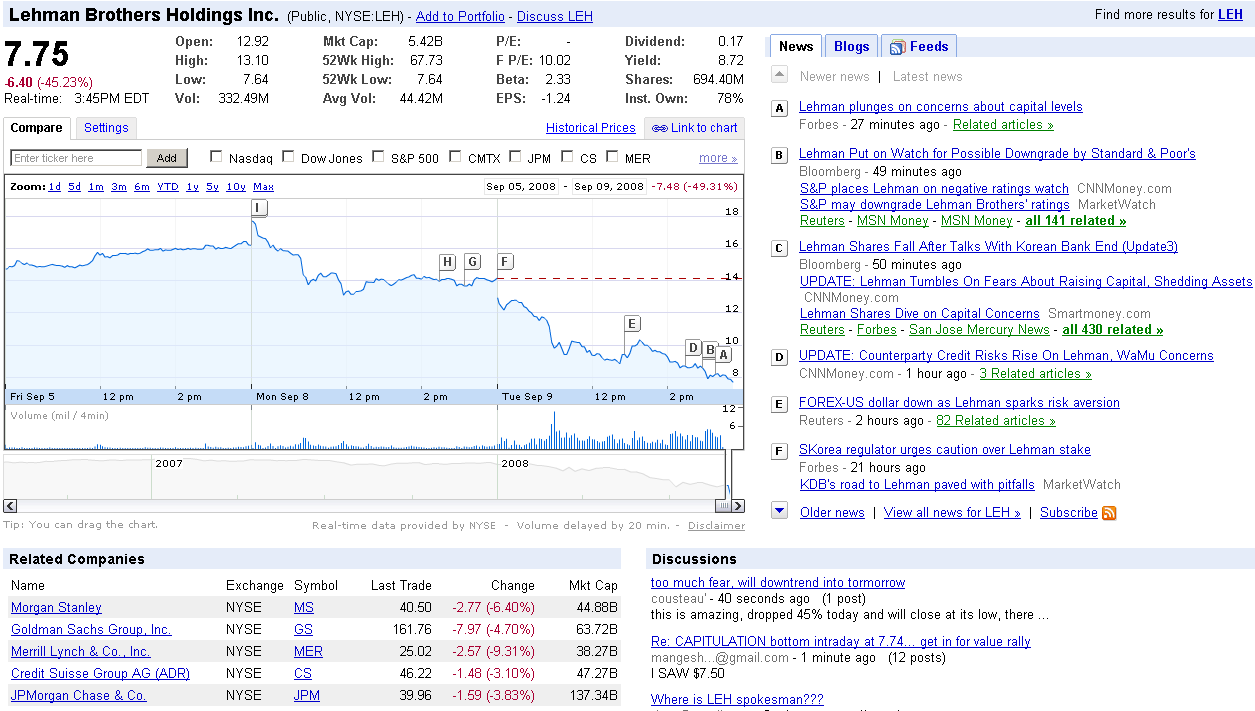1255x711 pixels.
Task: Expand the 'more »' comparison options
Action: pyautogui.click(x=718, y=158)
